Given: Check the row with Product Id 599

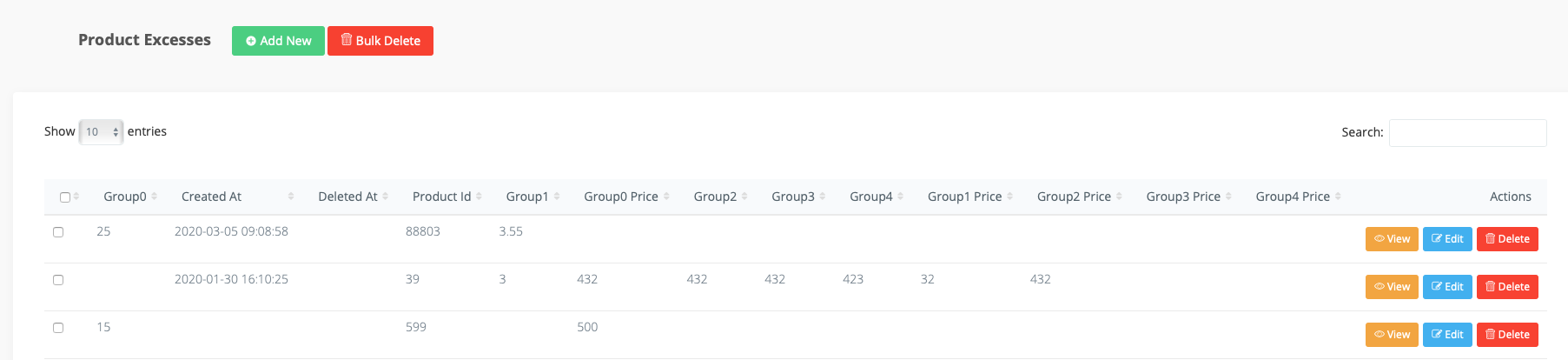Looking at the screenshot, I should (x=58, y=328).
